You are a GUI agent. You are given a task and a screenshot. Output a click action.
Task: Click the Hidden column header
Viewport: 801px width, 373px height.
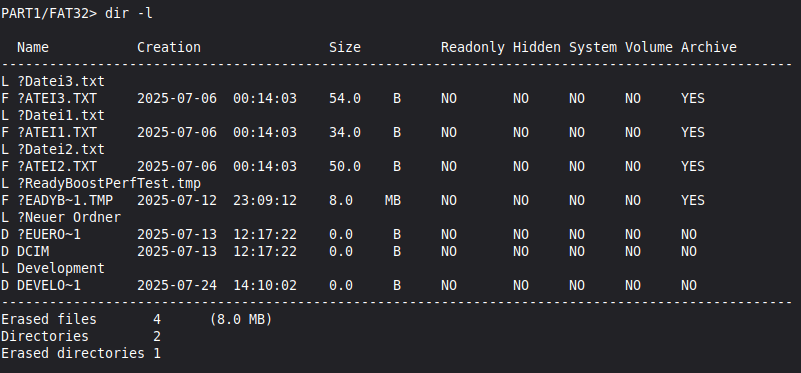pos(537,48)
